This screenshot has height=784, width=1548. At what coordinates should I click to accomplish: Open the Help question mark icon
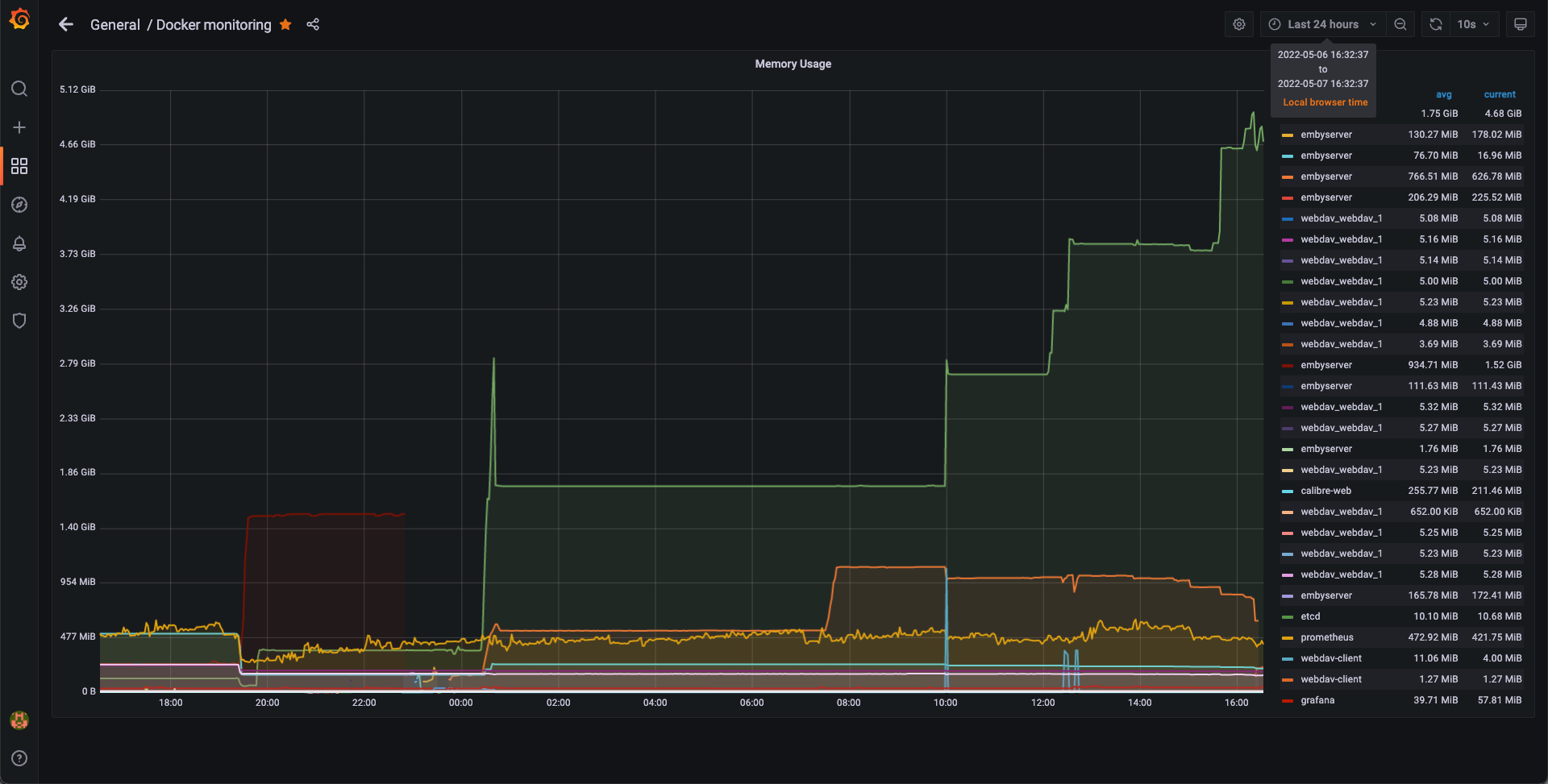pyautogui.click(x=19, y=758)
